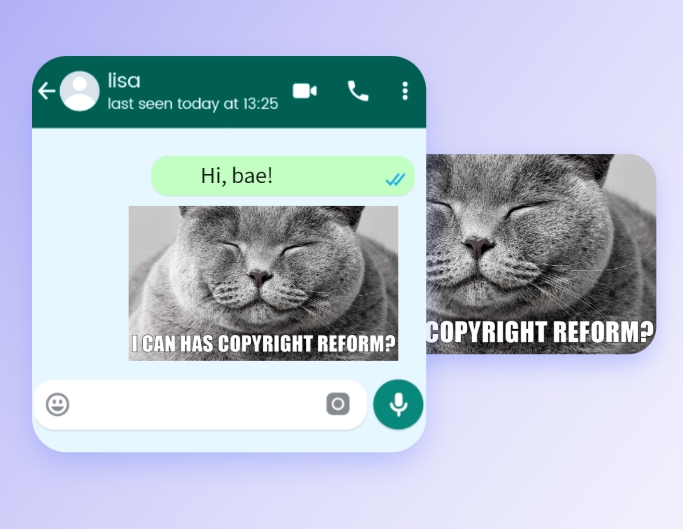Go back using the arrow icon
The width and height of the screenshot is (683, 529).
(x=47, y=92)
